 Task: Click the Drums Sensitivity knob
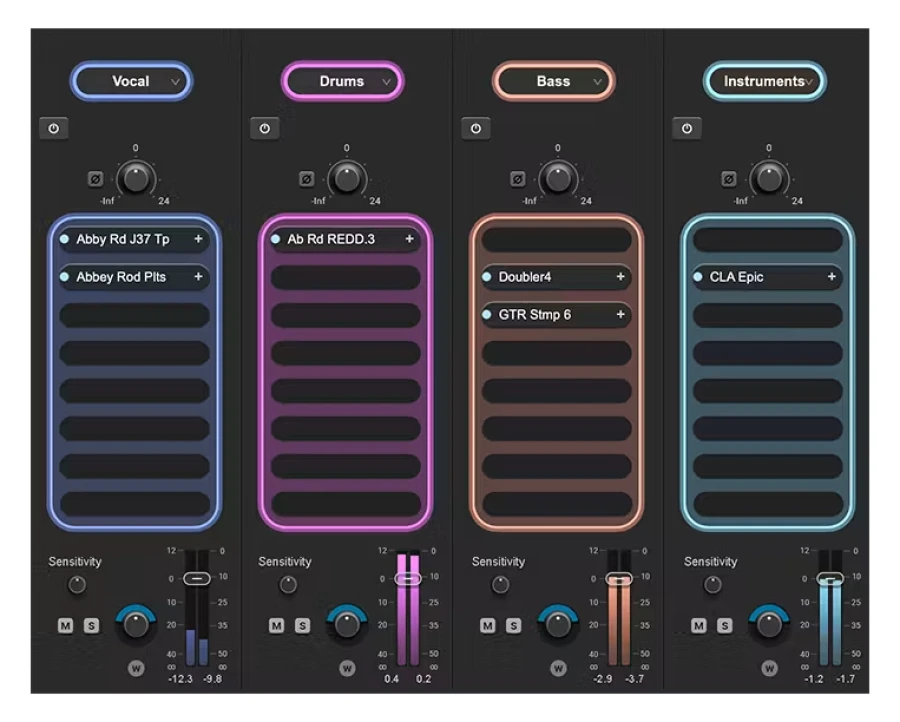[x=288, y=585]
